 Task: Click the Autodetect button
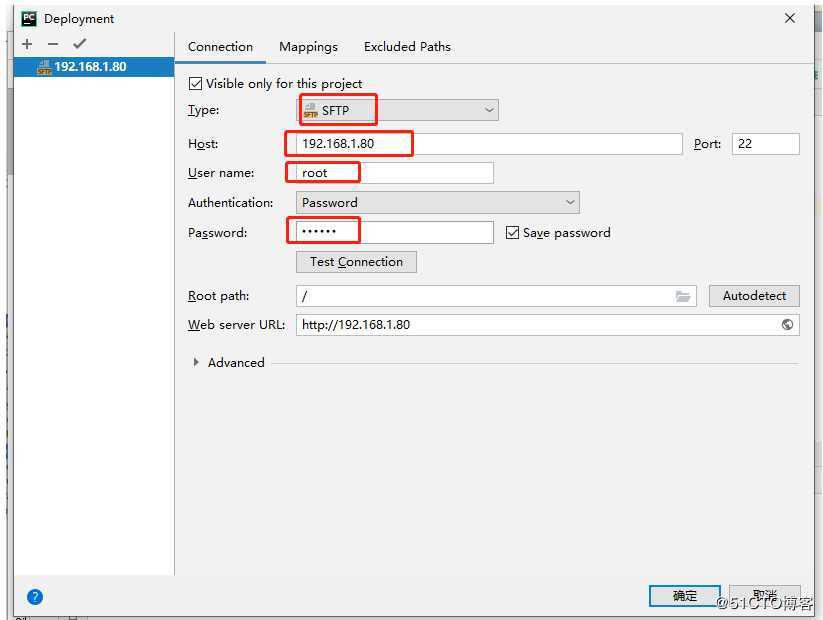[754, 296]
